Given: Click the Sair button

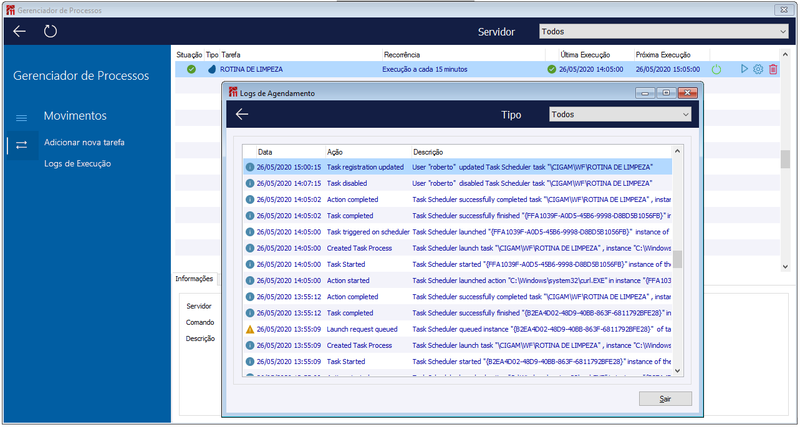Looking at the screenshot, I should click(x=665, y=399).
